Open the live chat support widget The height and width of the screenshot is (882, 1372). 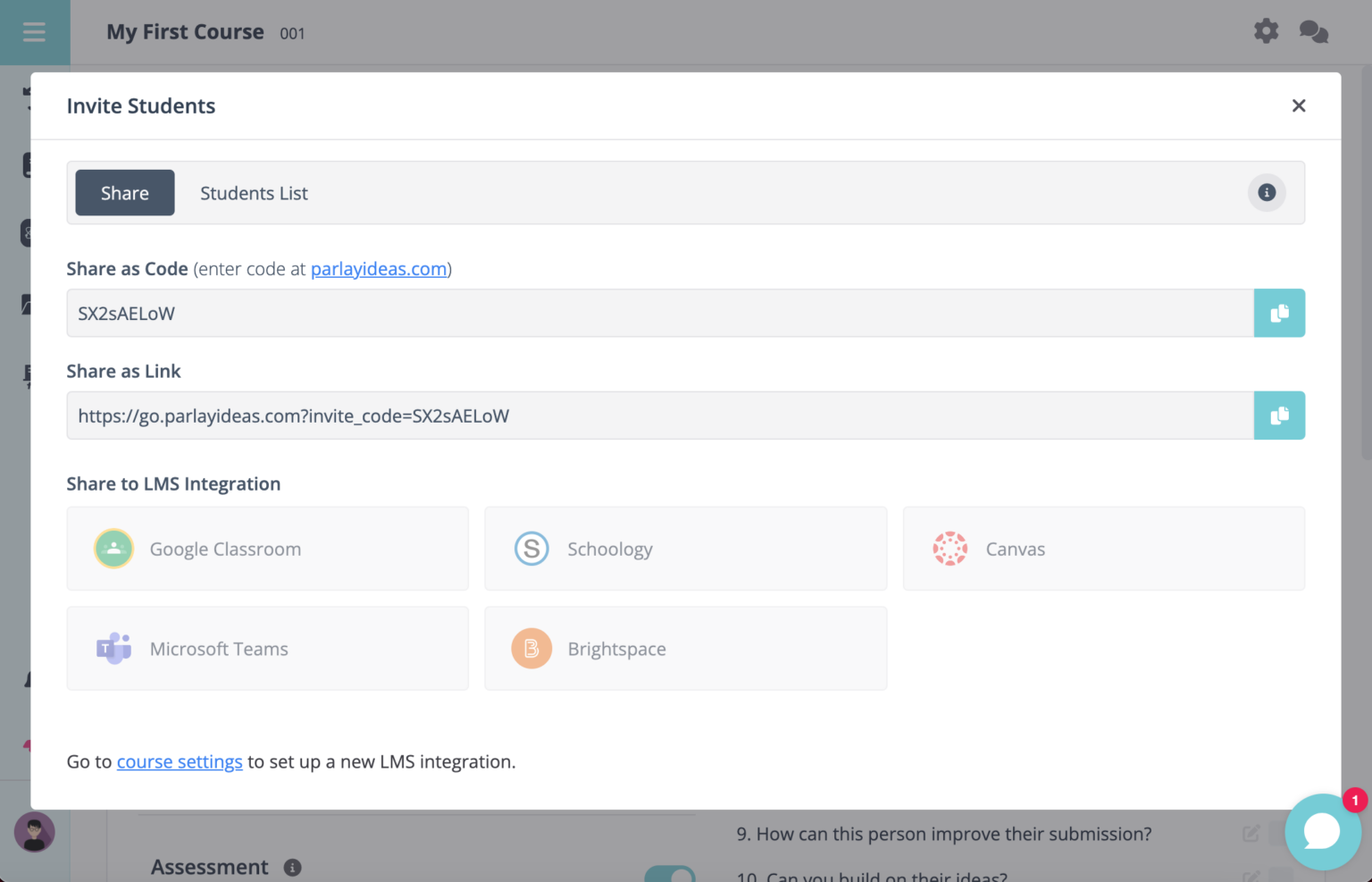click(1322, 832)
